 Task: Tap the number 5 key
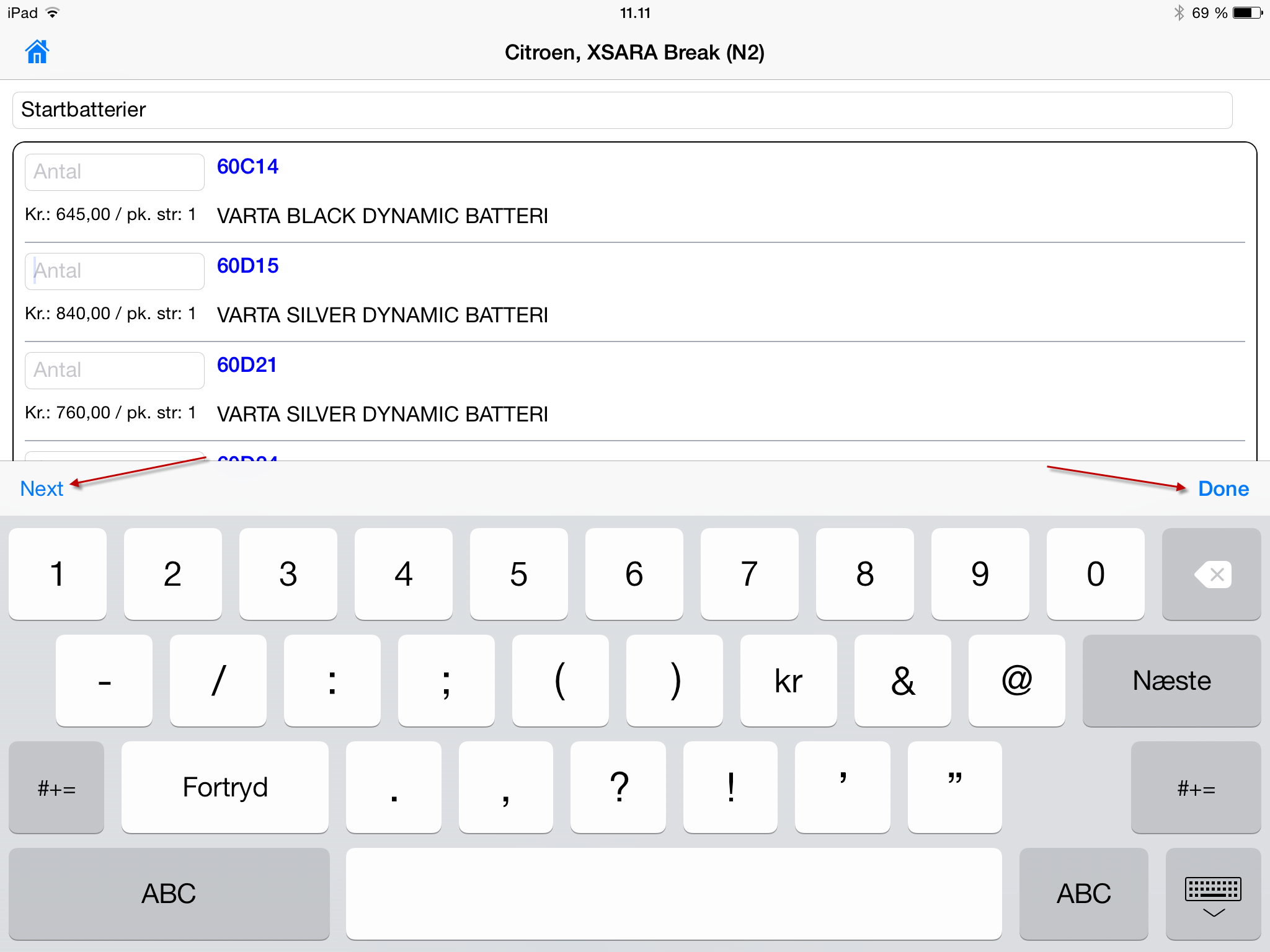pyautogui.click(x=519, y=574)
